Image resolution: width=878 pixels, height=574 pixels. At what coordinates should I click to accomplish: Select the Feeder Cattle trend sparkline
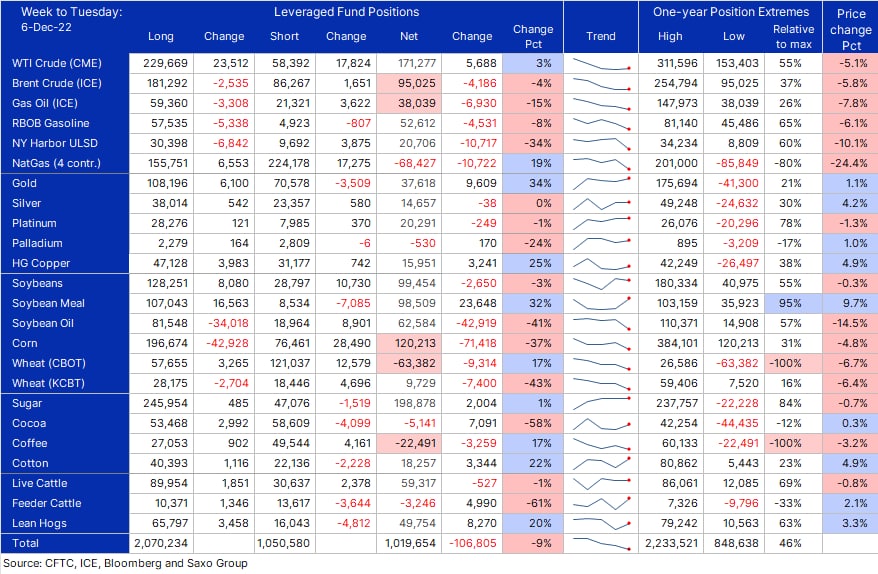[x=601, y=503]
